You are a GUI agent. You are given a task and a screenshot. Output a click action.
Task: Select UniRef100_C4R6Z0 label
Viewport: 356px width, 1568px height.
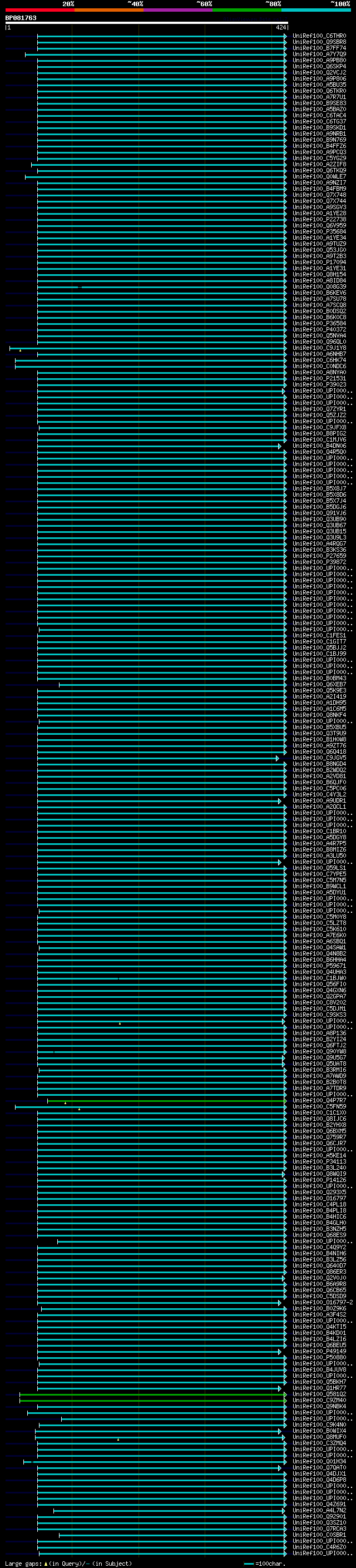[x=319, y=1547]
